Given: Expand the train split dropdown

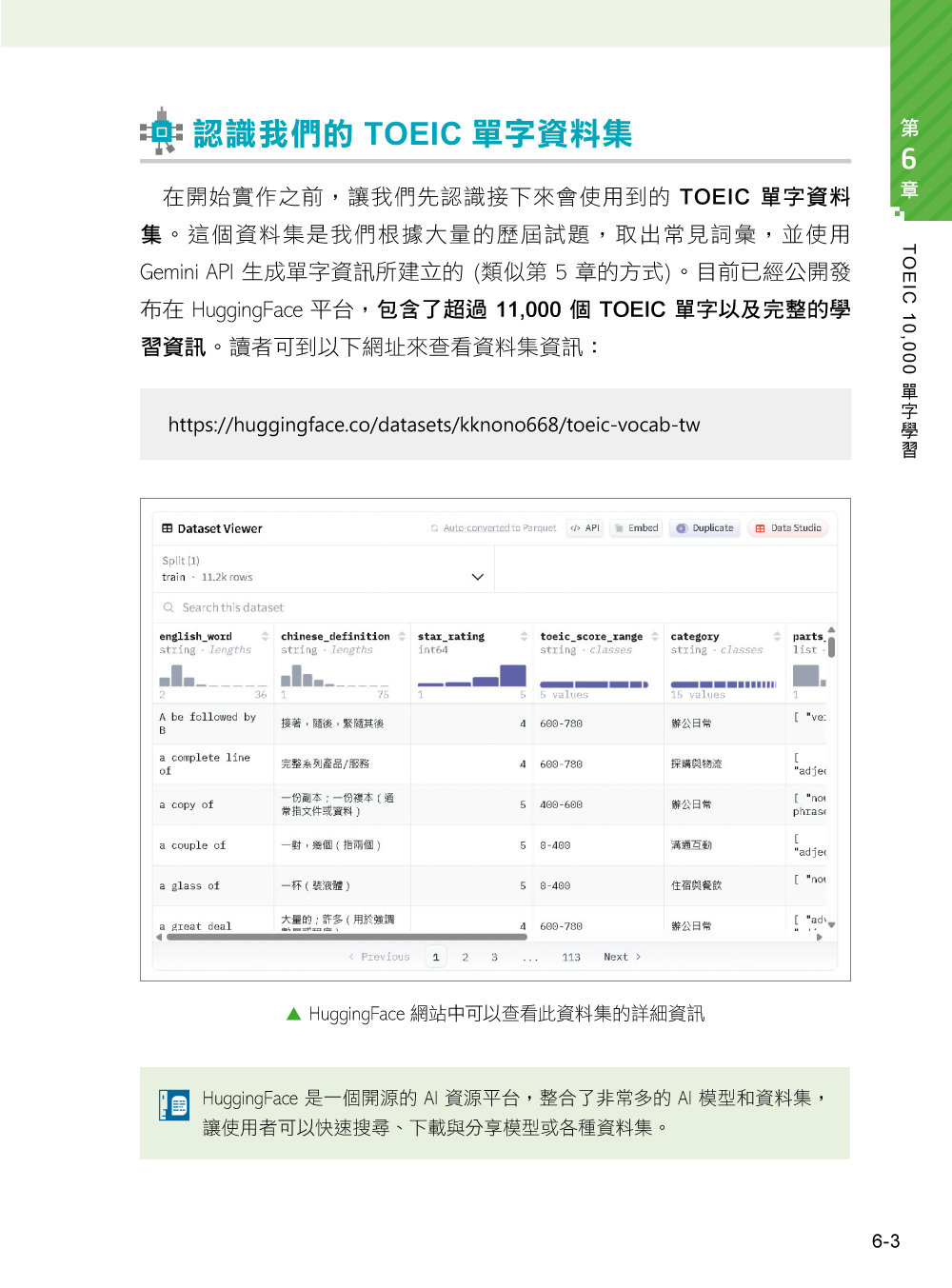Looking at the screenshot, I should point(324,568).
